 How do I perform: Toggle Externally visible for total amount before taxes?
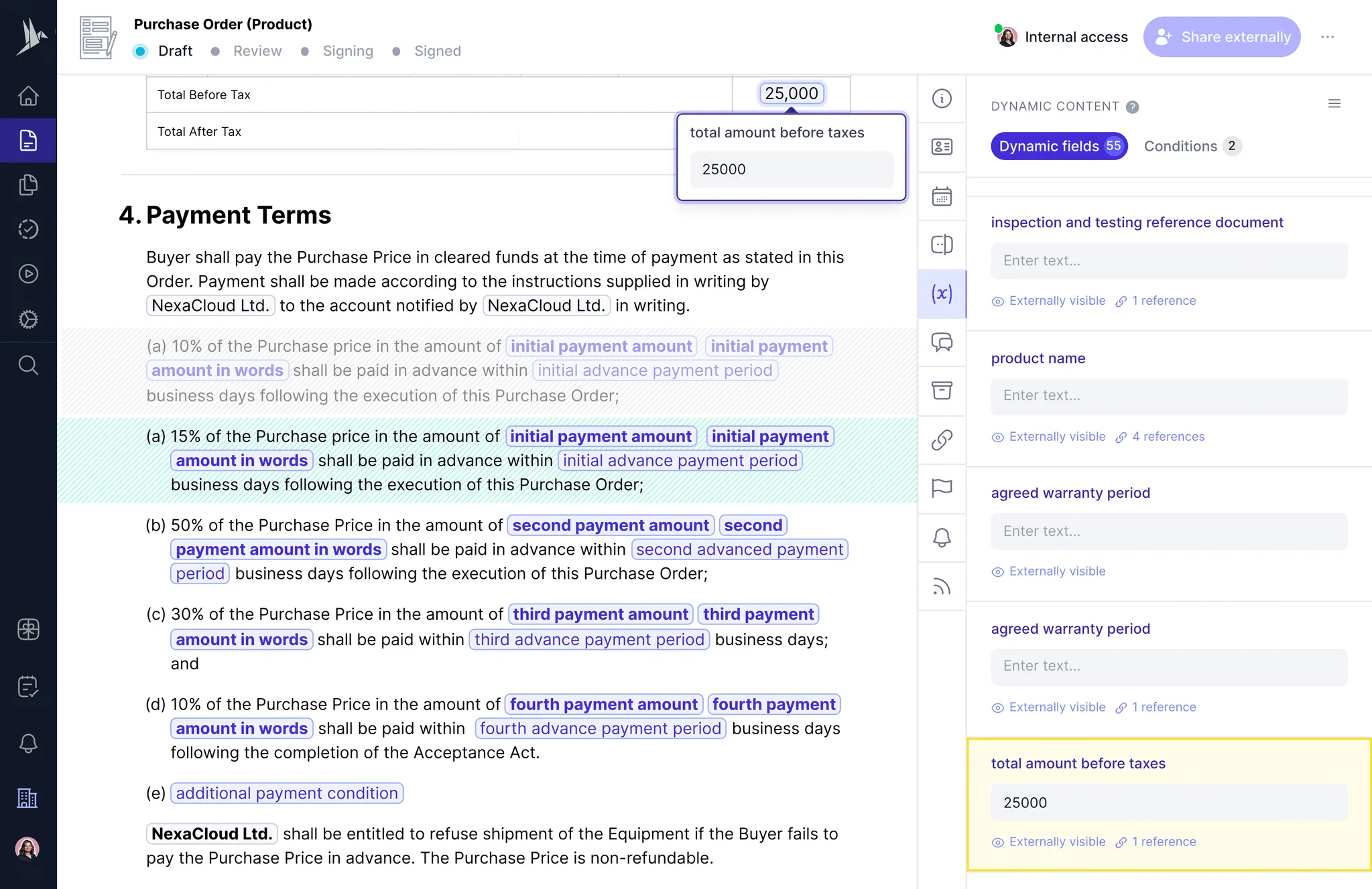pos(1049,842)
